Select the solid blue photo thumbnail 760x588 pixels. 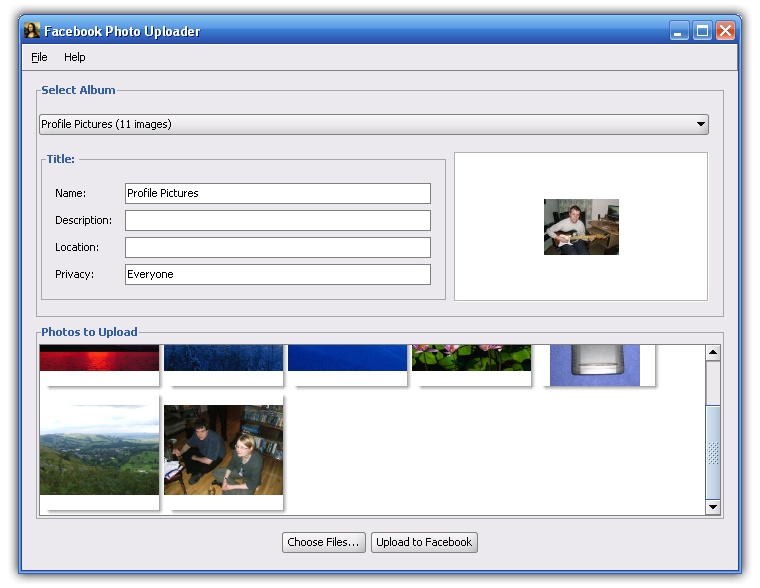[348, 358]
